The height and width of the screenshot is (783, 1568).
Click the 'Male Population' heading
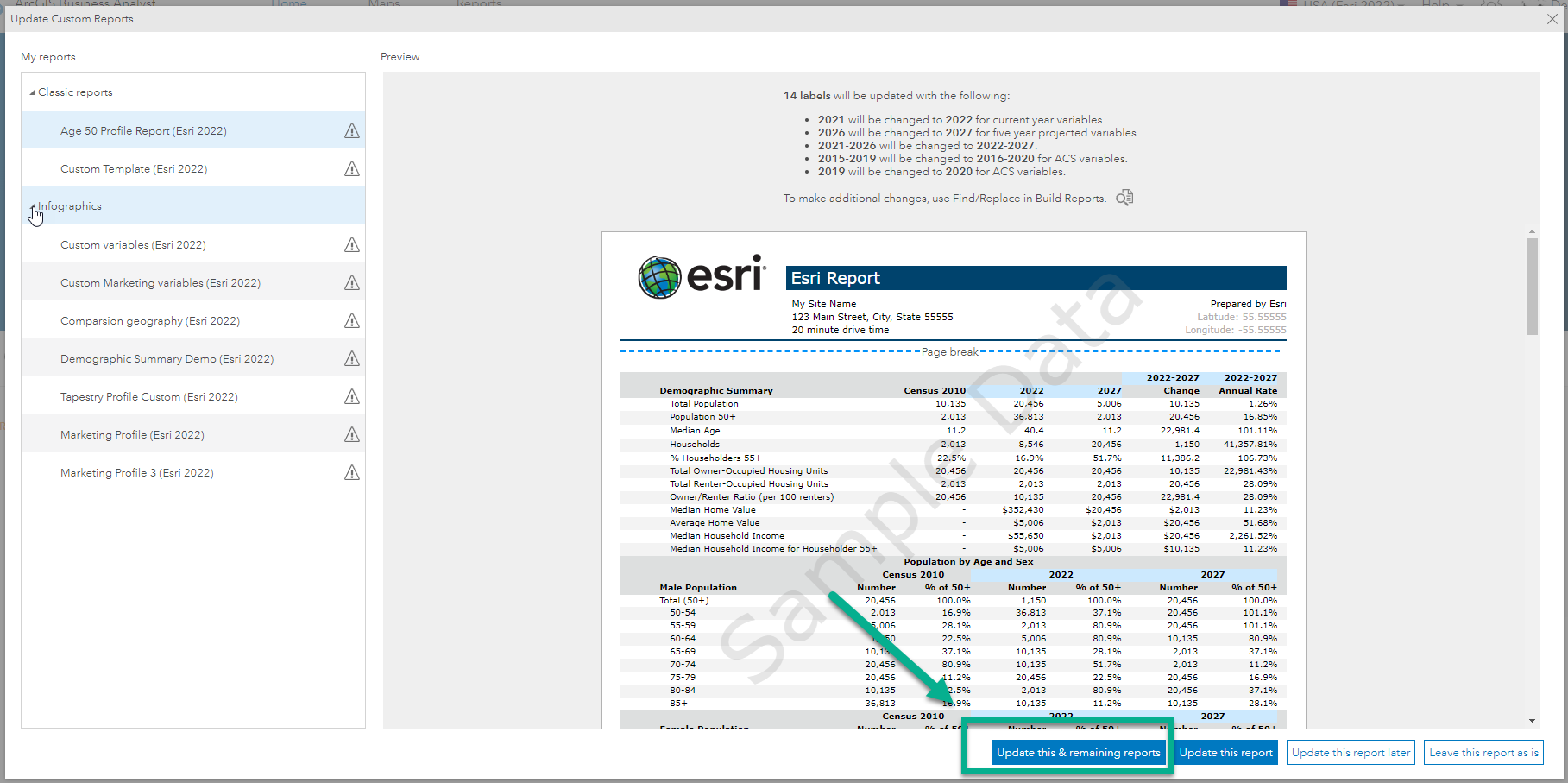coord(698,588)
